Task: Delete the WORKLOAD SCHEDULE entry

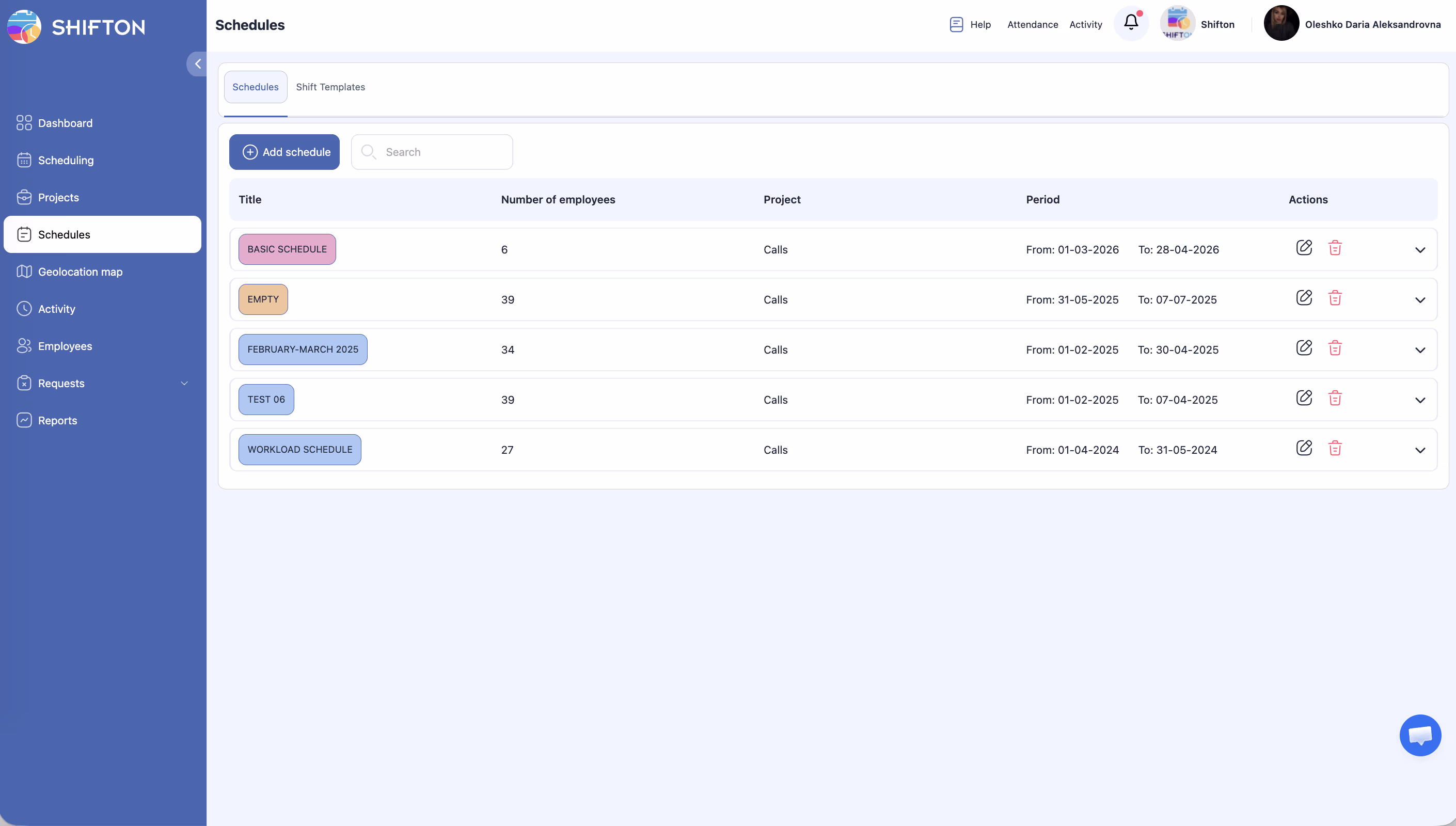Action: (x=1335, y=448)
